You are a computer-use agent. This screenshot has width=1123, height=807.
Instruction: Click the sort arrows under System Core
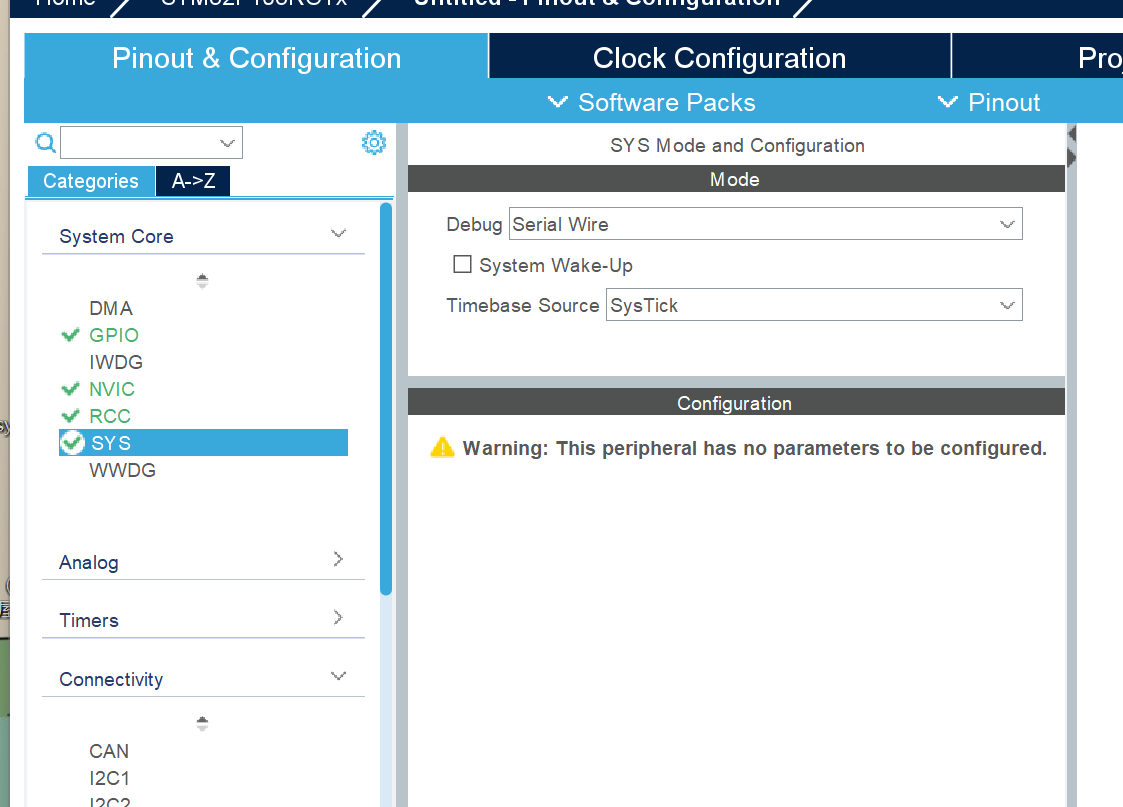tap(202, 281)
